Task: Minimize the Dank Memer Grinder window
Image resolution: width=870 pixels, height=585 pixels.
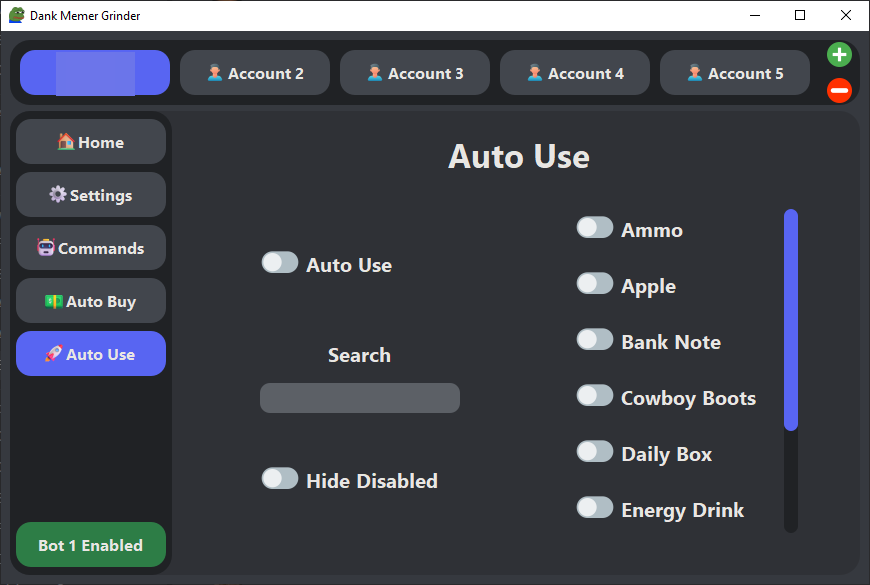Action: tap(755, 15)
